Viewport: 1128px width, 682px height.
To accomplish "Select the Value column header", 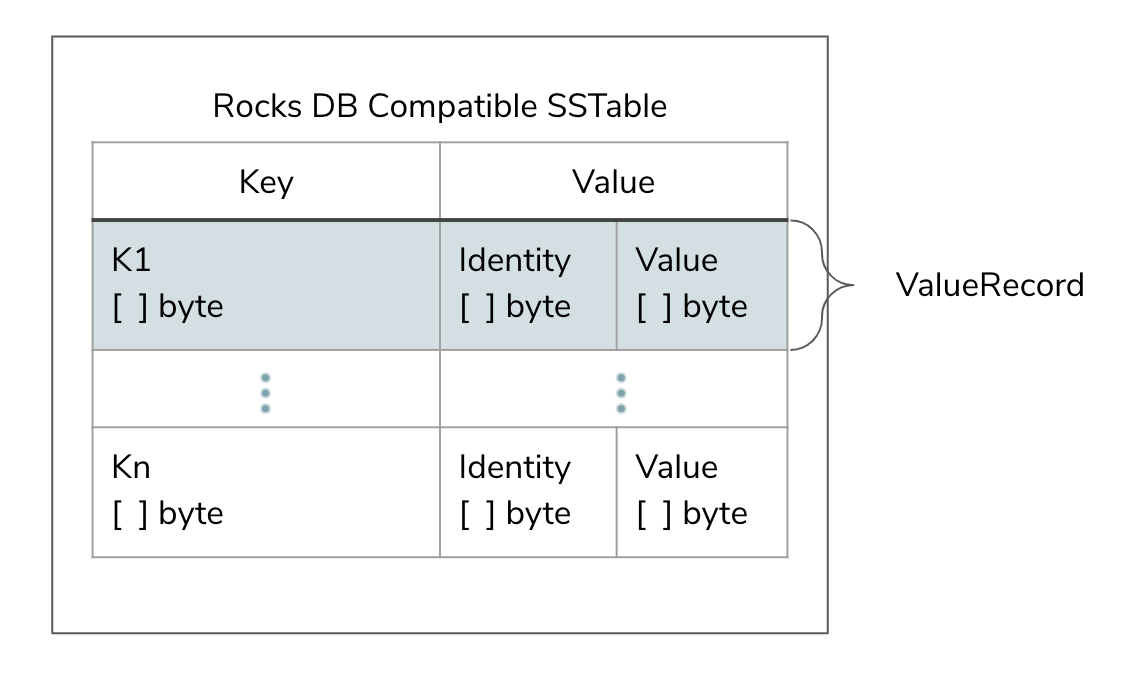I will pyautogui.click(x=613, y=182).
